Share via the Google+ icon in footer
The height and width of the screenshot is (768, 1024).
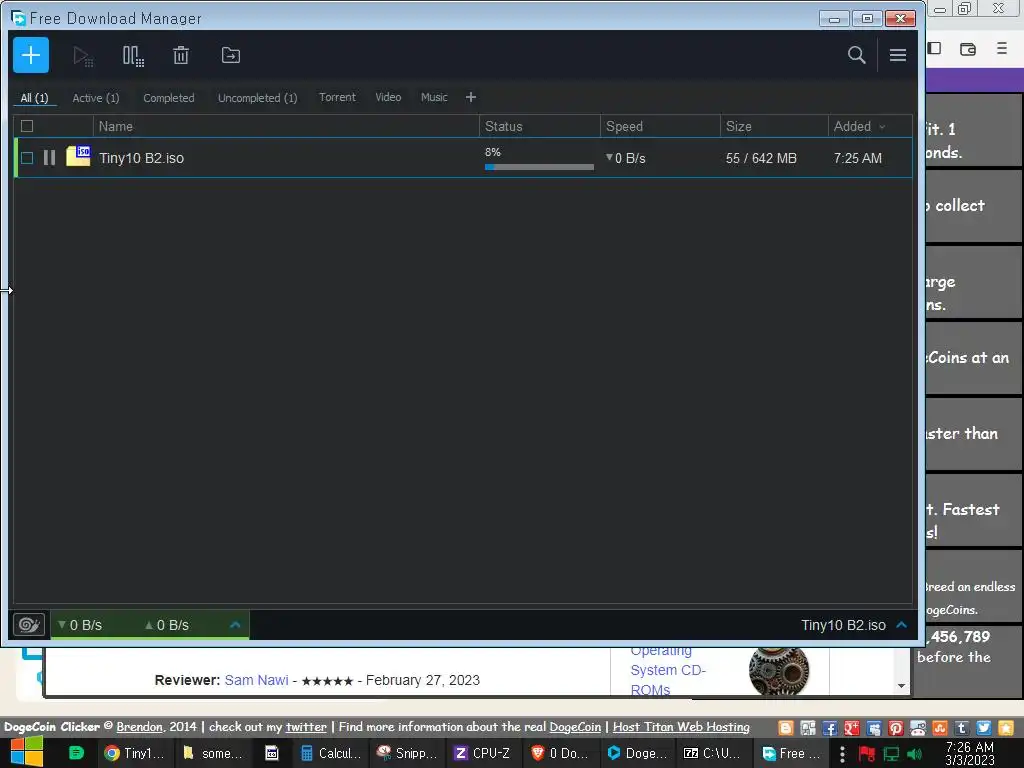click(852, 728)
